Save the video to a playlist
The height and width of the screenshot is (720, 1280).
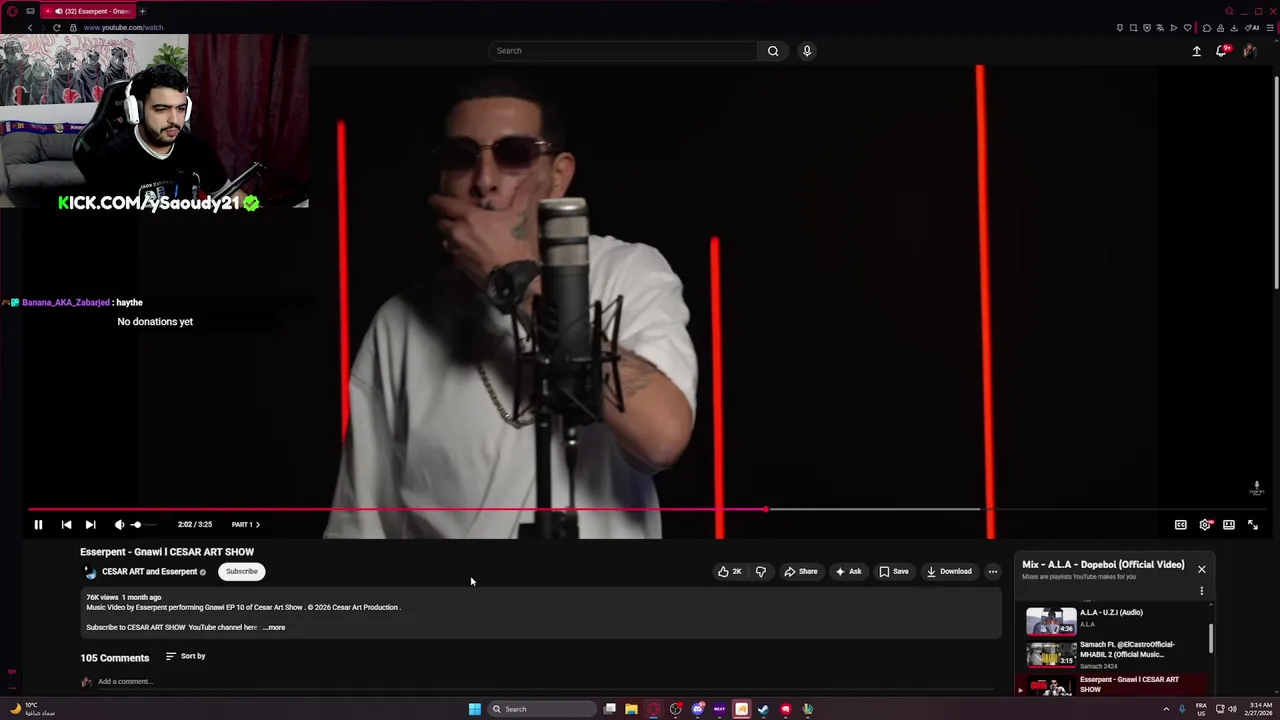click(894, 572)
